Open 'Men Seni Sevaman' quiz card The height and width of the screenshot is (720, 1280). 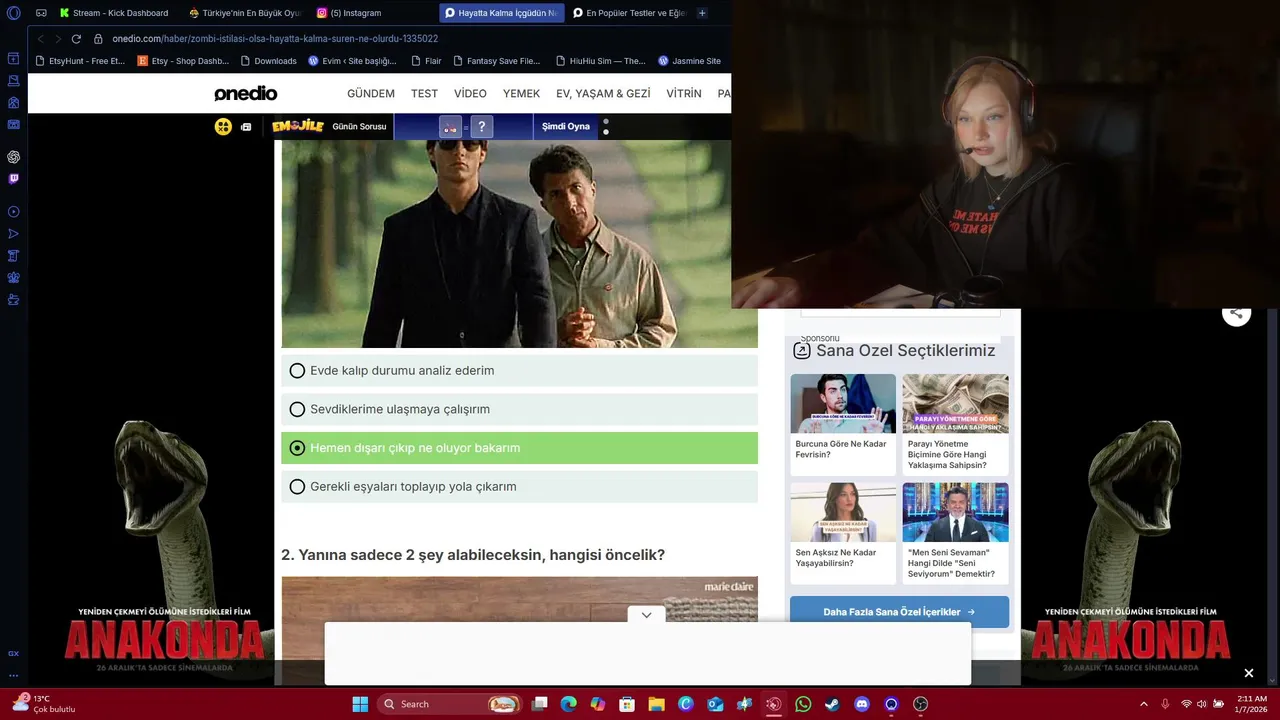point(955,533)
